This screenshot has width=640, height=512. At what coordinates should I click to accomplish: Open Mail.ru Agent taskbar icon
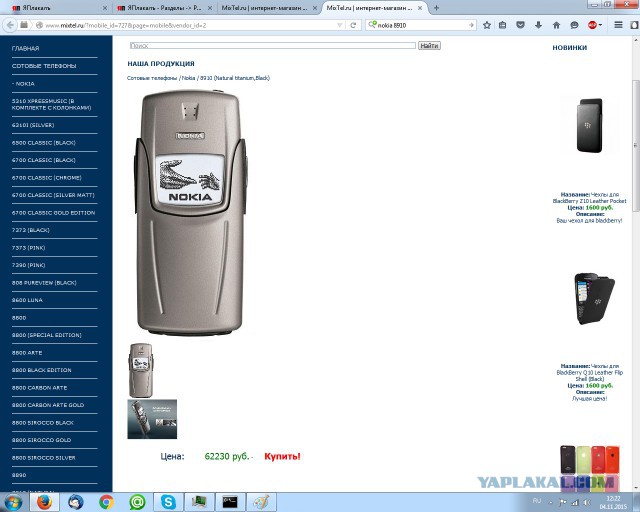click(137, 502)
